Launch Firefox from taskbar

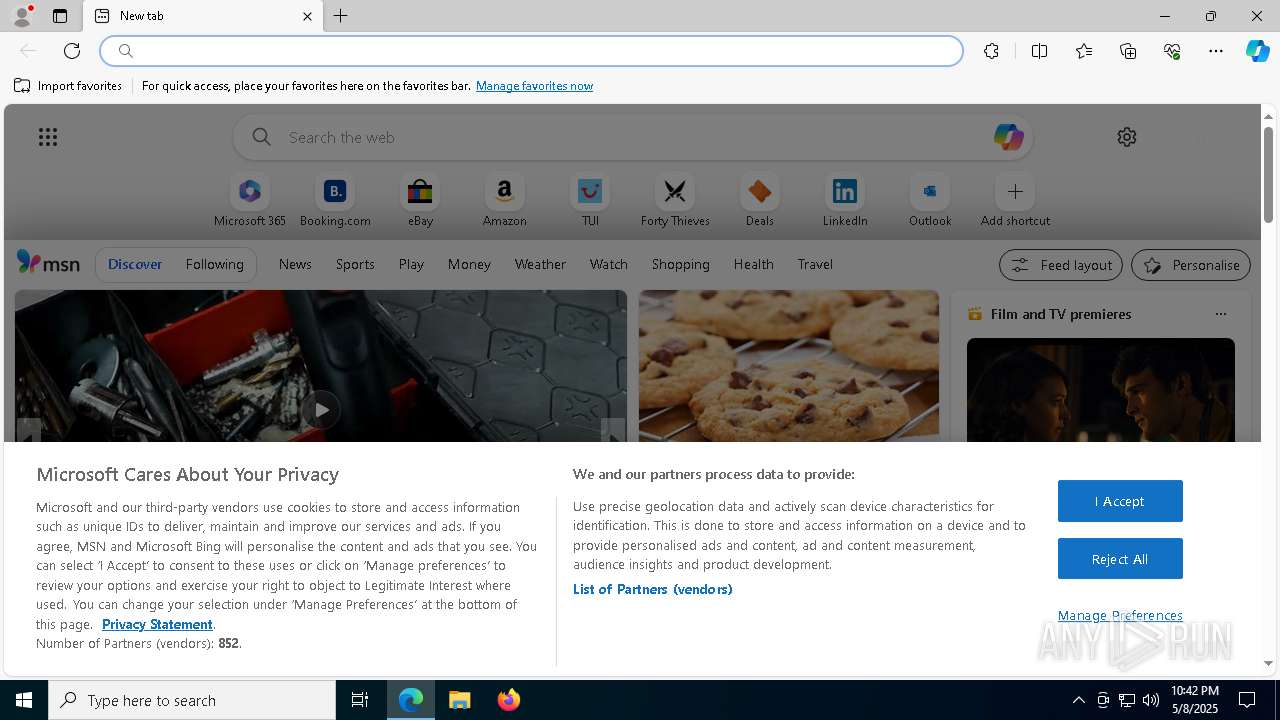pyautogui.click(x=509, y=700)
